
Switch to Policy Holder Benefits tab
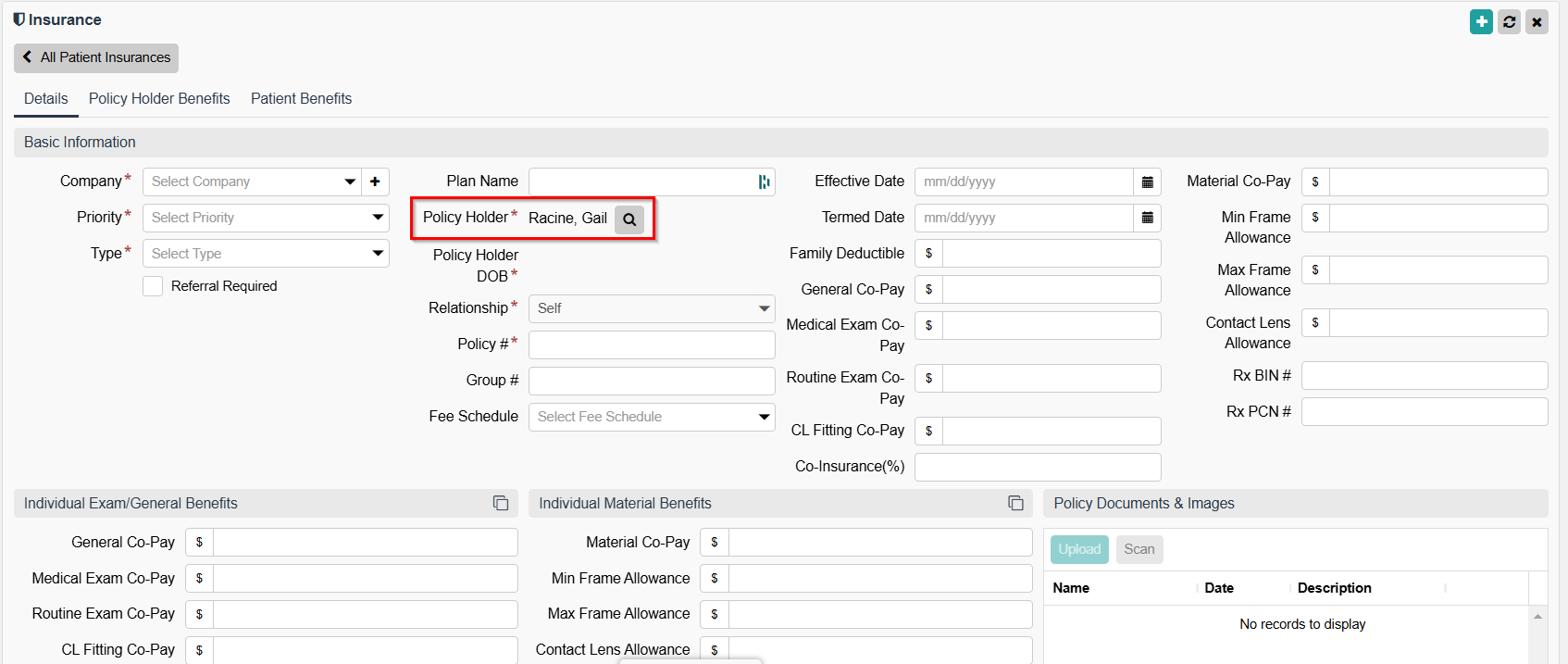[x=159, y=98]
